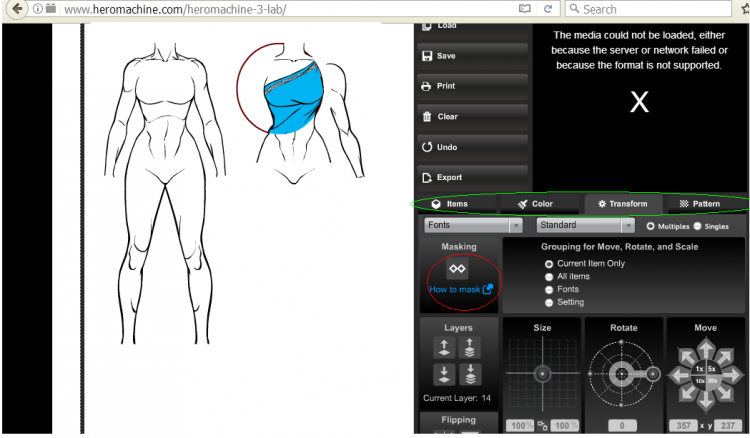Click the size link-proportions icon
This screenshot has width=750, height=438.
click(541, 427)
